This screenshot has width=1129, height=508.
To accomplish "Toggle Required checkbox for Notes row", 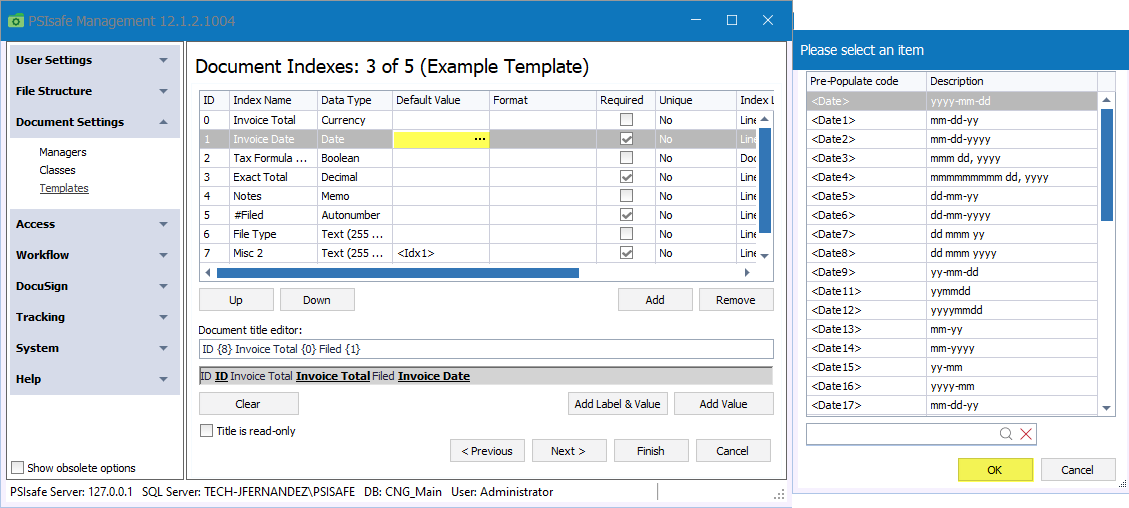I will click(627, 196).
